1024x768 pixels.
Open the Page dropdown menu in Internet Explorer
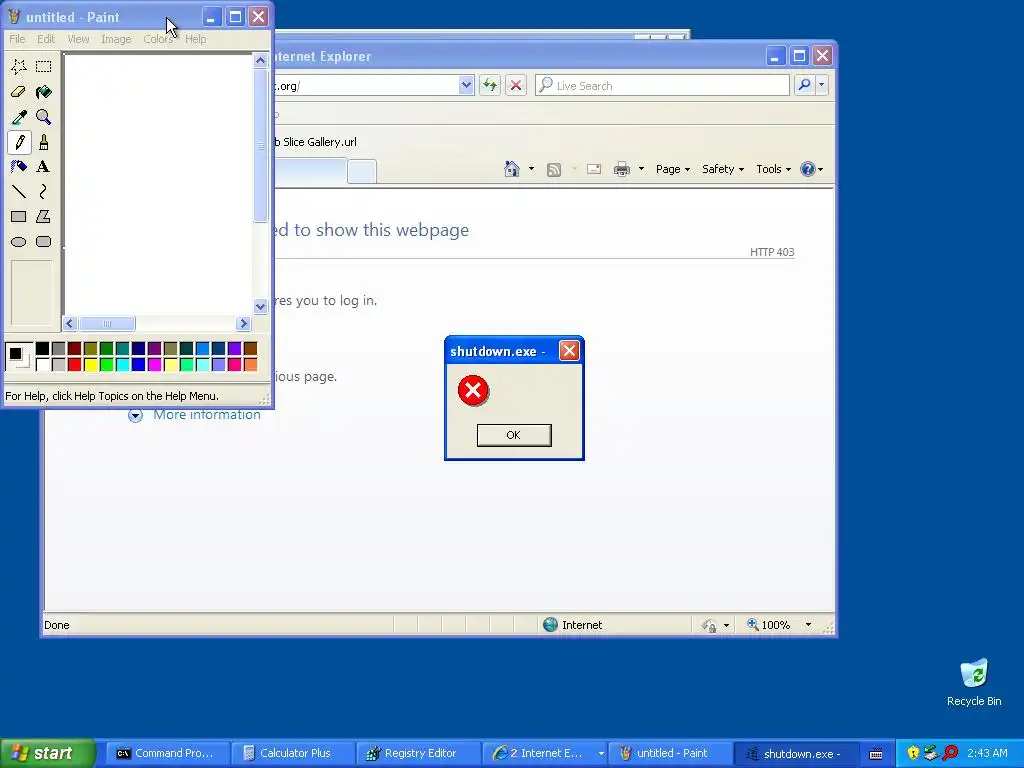[673, 169]
